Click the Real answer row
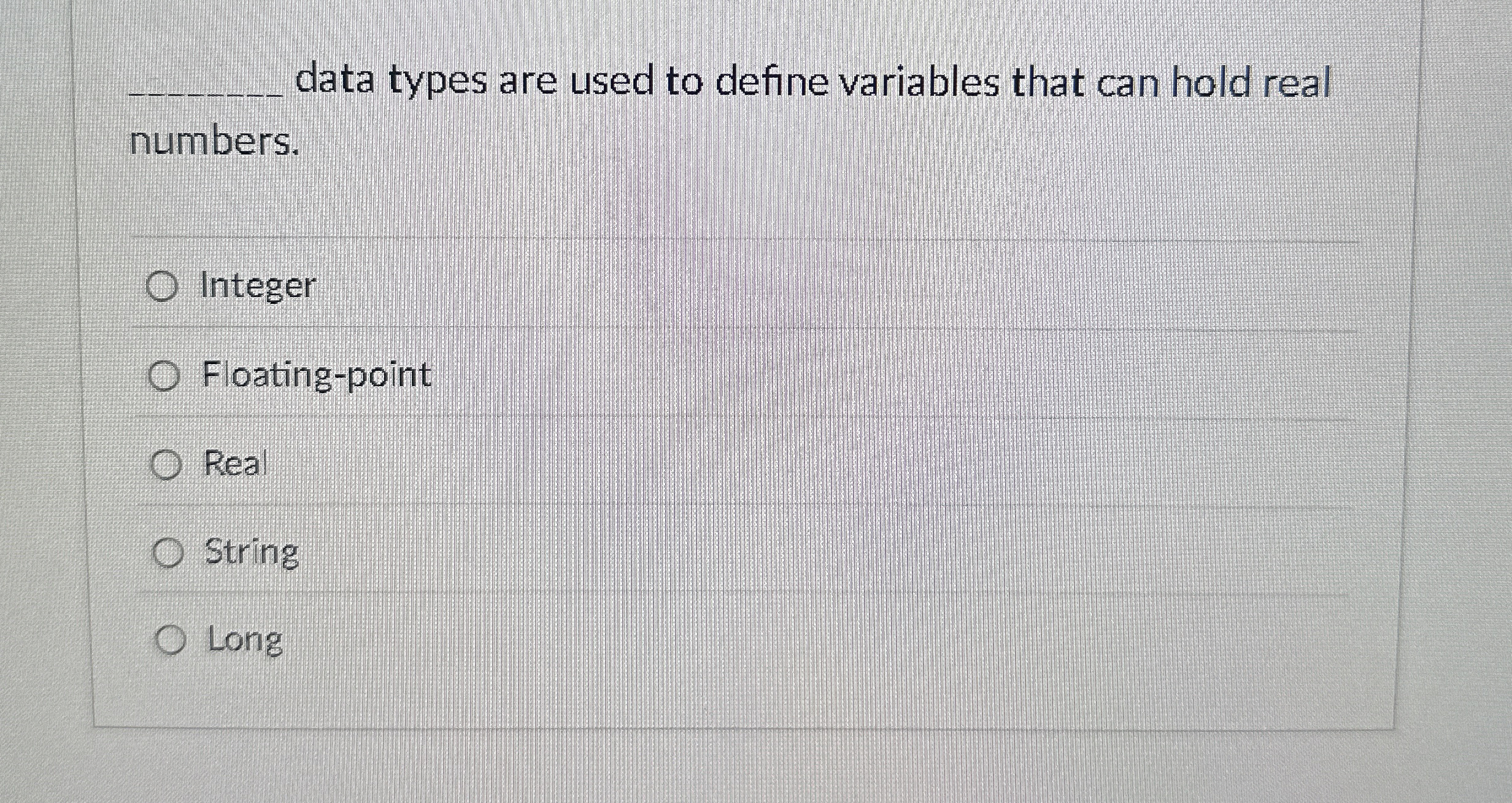Image resolution: width=1512 pixels, height=803 pixels. click(x=675, y=465)
